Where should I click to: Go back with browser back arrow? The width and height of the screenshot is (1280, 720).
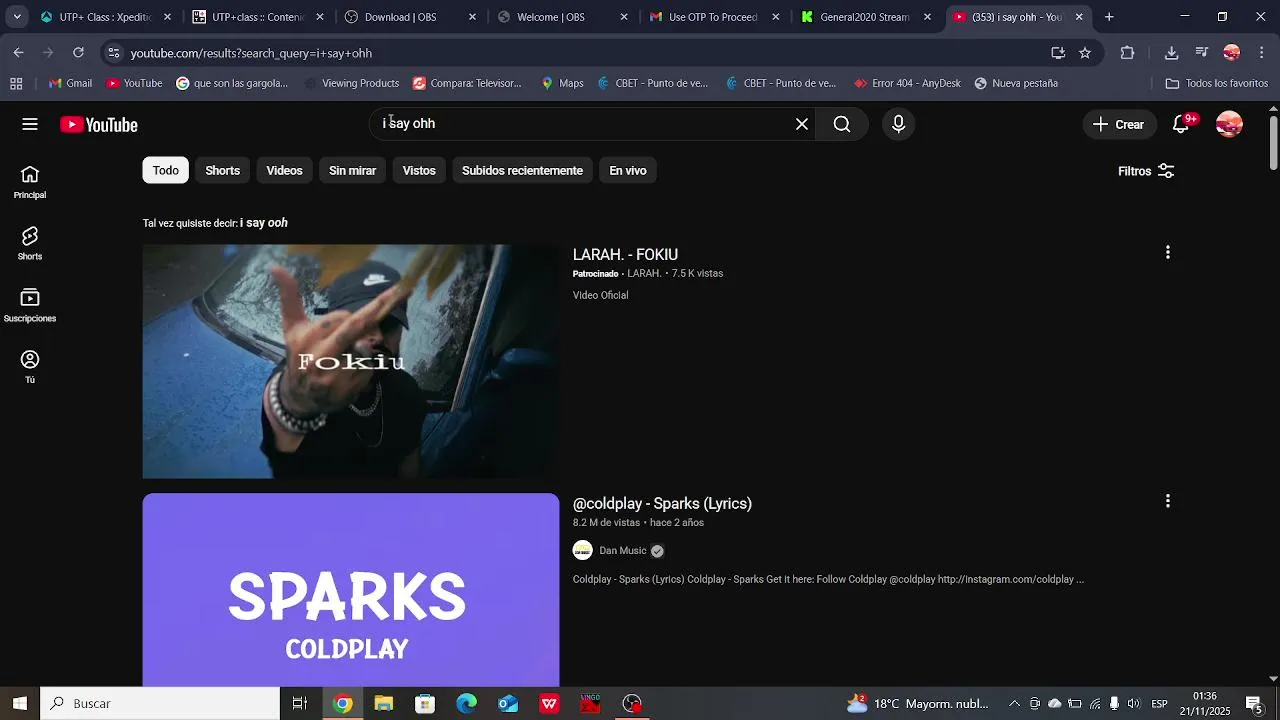pyautogui.click(x=19, y=53)
